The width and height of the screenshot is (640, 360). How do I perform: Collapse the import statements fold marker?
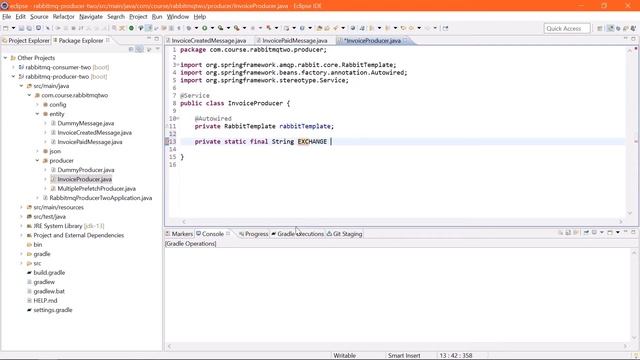pyautogui.click(x=178, y=65)
